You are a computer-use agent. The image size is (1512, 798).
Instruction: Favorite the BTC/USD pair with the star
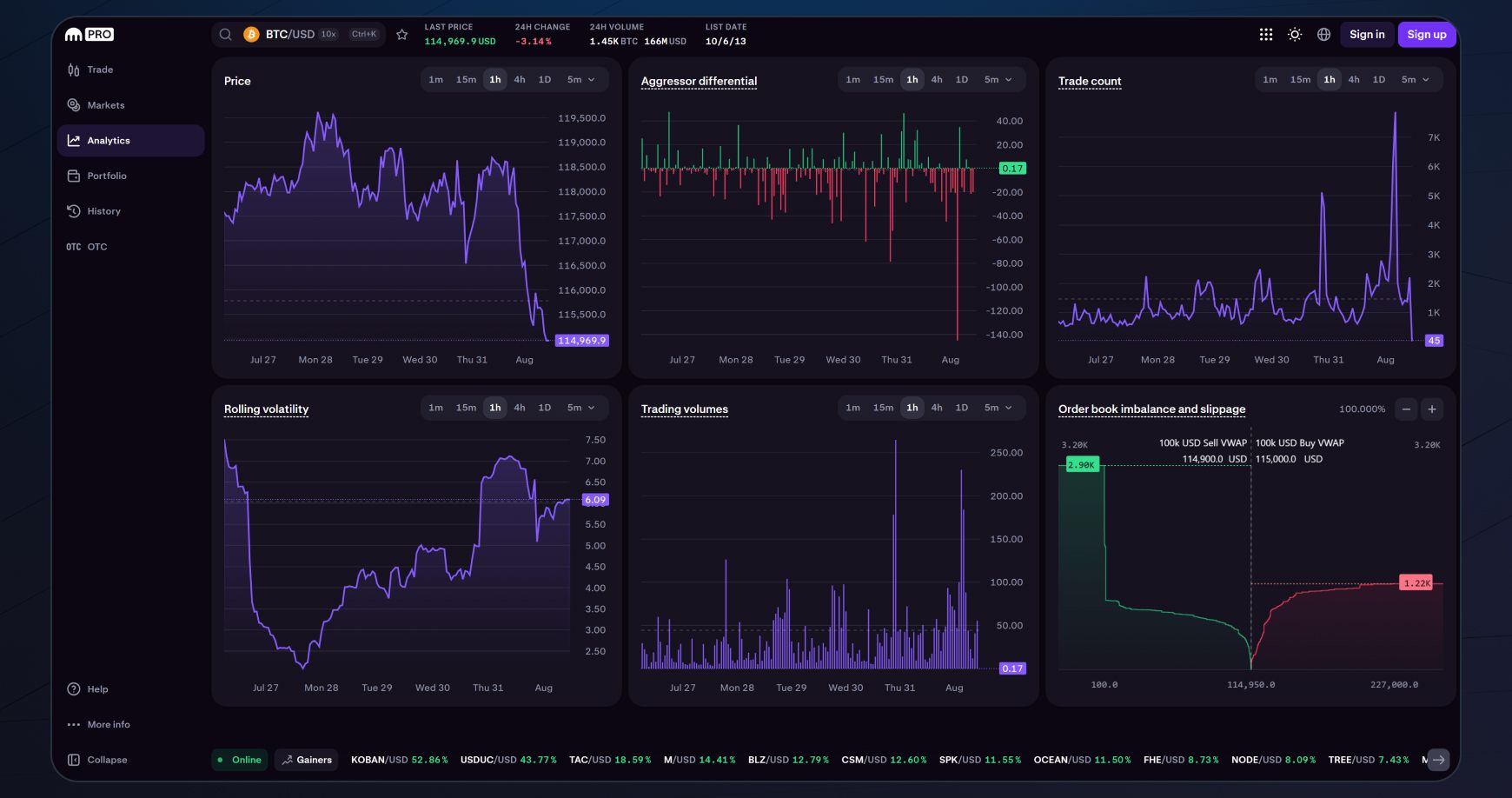pos(402,34)
